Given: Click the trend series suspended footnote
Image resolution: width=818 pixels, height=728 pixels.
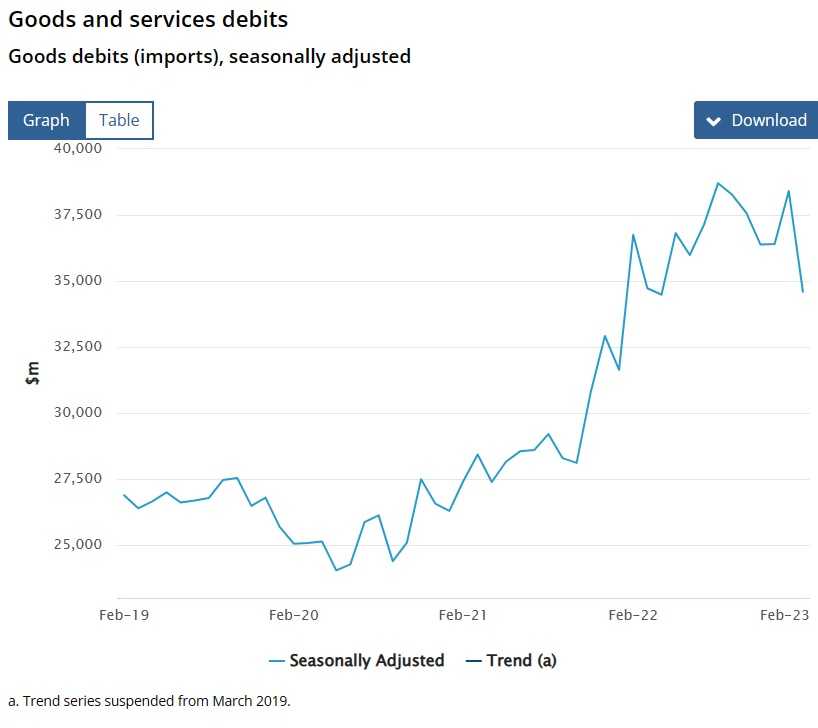Looking at the screenshot, I should pos(149,700).
